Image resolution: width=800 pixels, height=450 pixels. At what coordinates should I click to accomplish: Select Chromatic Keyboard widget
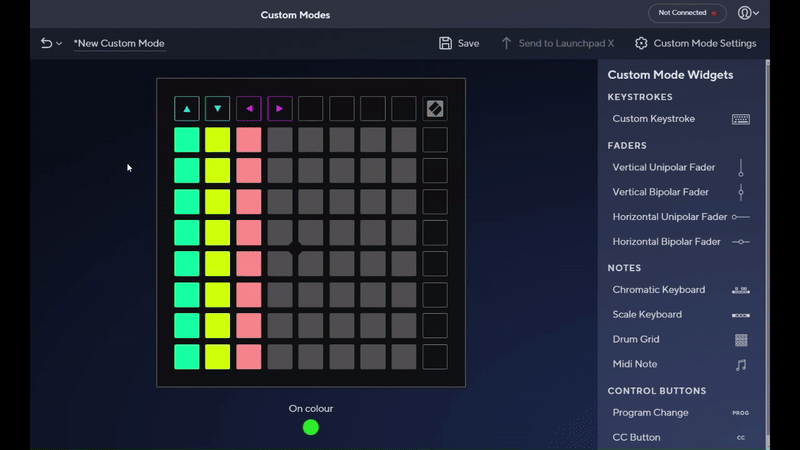tap(659, 290)
